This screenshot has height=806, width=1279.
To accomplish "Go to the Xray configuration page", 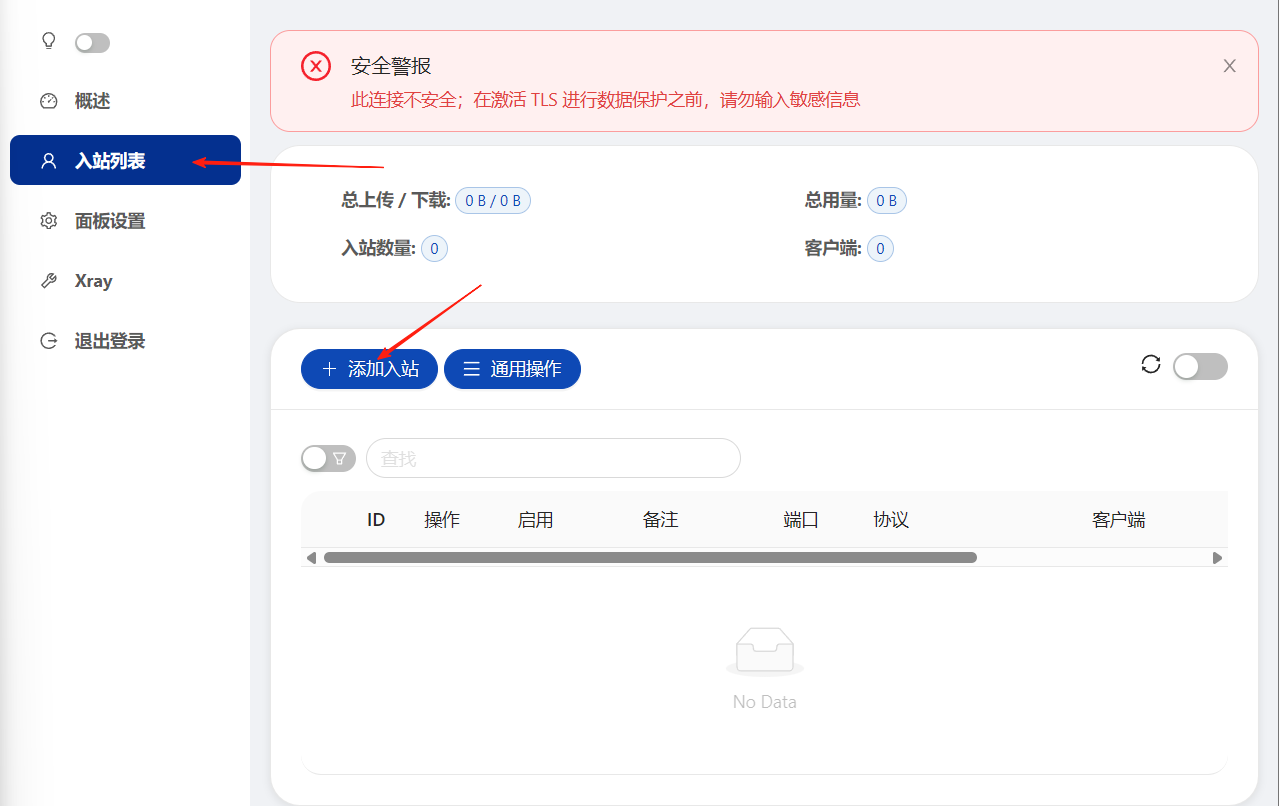I will (x=93, y=281).
